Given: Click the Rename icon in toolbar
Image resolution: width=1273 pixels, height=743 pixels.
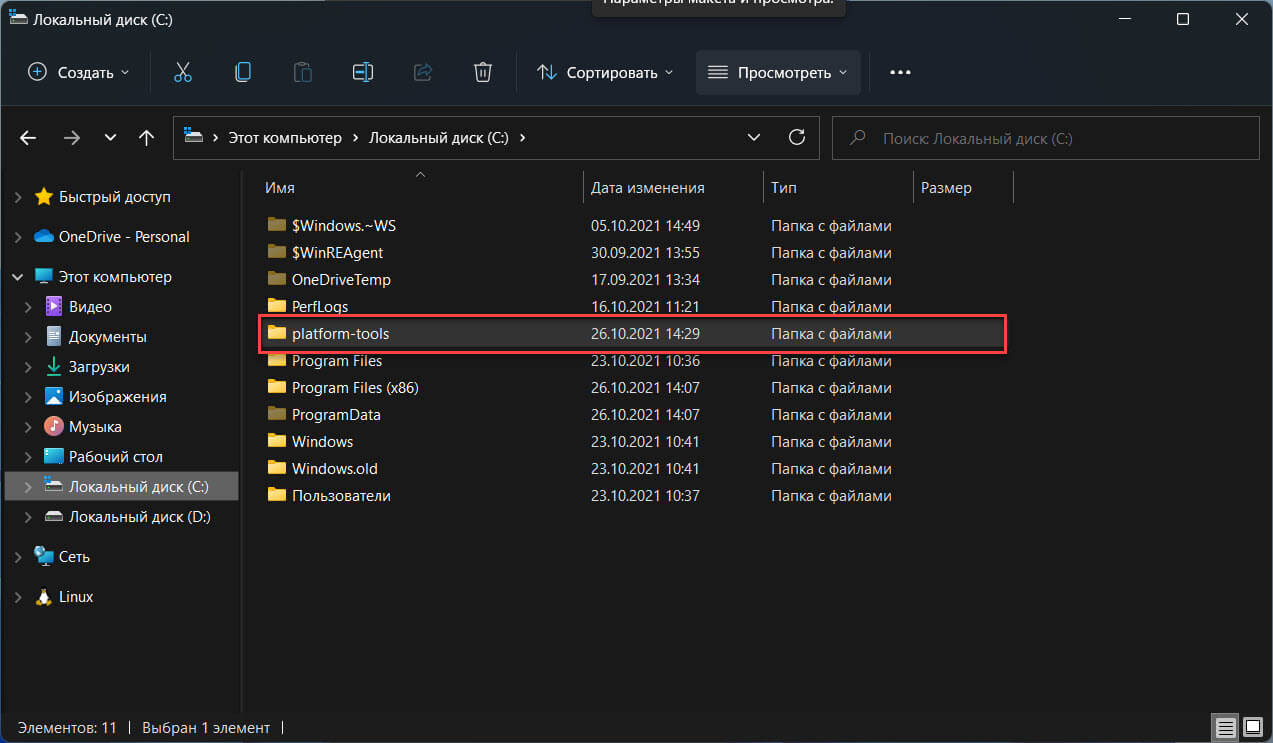Looking at the screenshot, I should 362,72.
